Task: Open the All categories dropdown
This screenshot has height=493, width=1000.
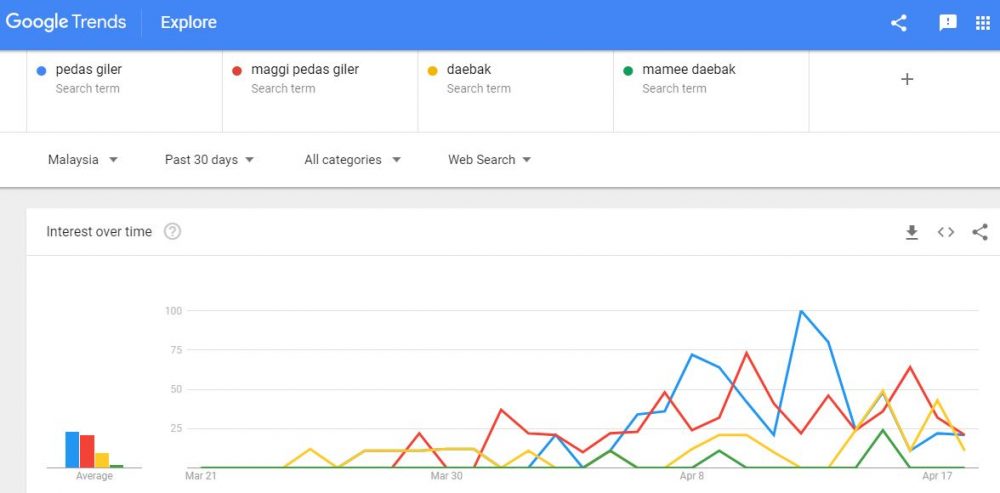Action: 352,159
